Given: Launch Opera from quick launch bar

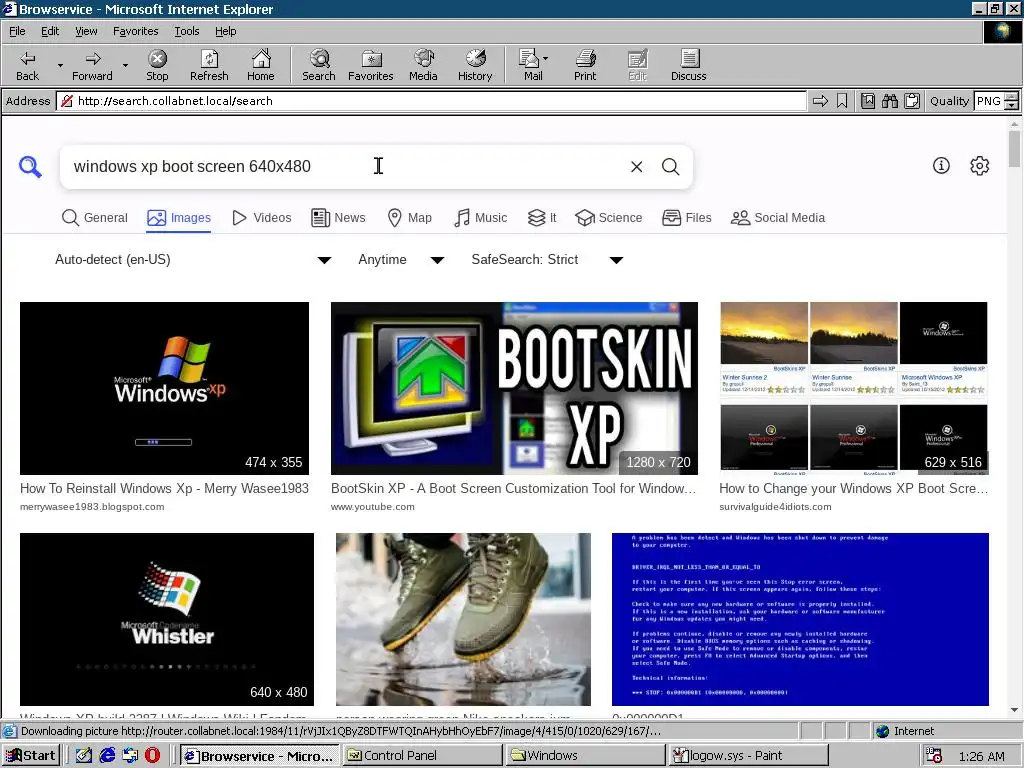Looking at the screenshot, I should coord(152,756).
